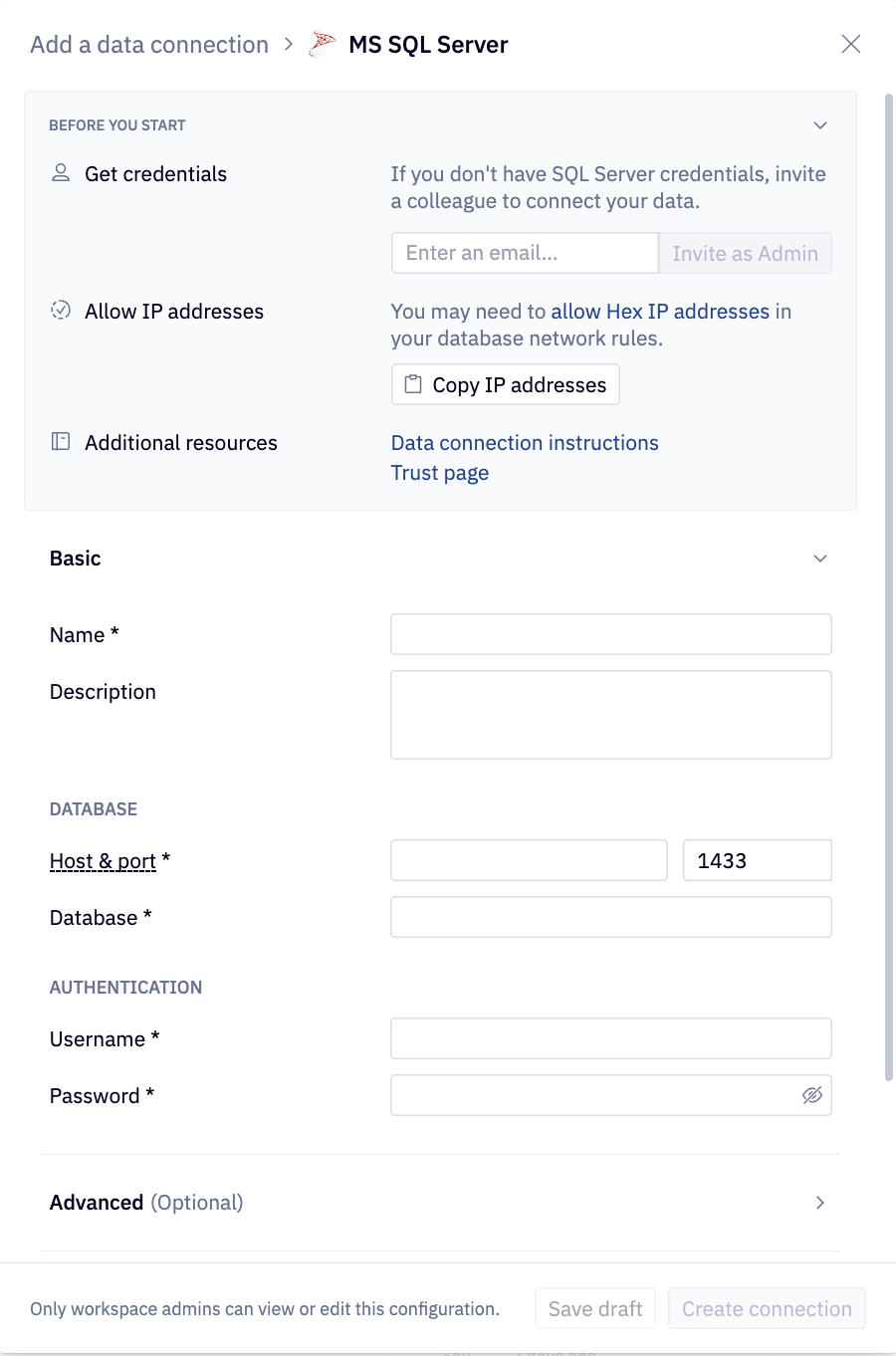Click the Additional resources book icon

[61, 442]
